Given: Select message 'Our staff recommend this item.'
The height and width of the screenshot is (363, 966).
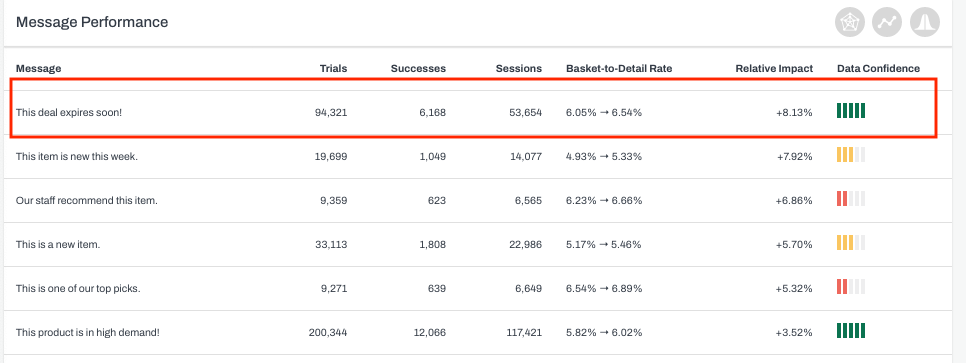Looking at the screenshot, I should pyautogui.click(x=87, y=201).
